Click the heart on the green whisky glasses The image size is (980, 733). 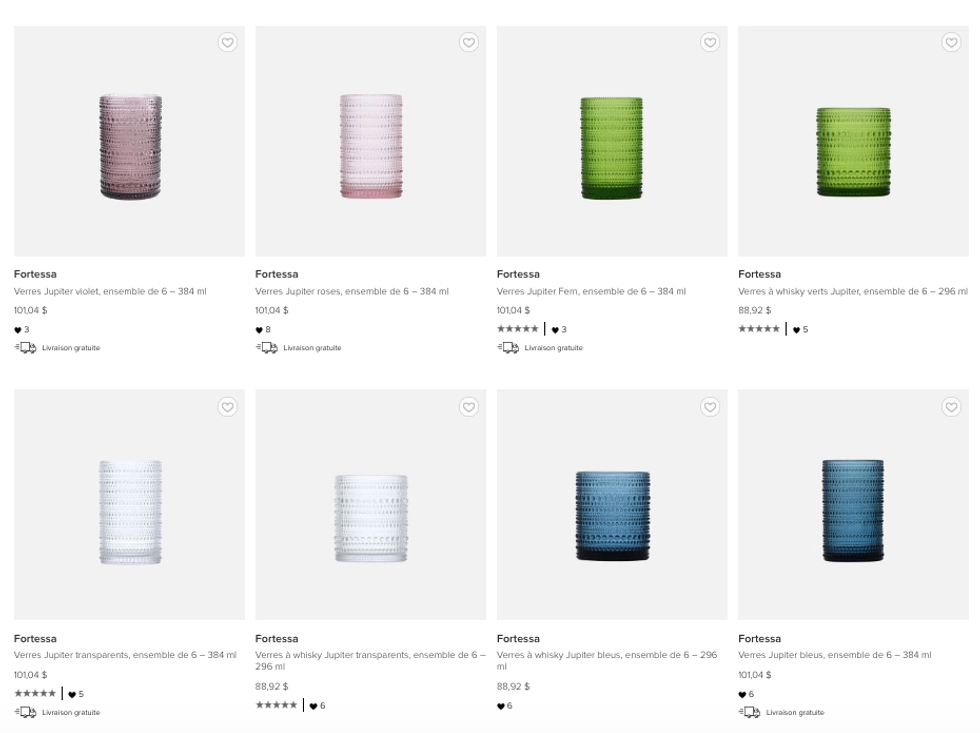point(951,42)
